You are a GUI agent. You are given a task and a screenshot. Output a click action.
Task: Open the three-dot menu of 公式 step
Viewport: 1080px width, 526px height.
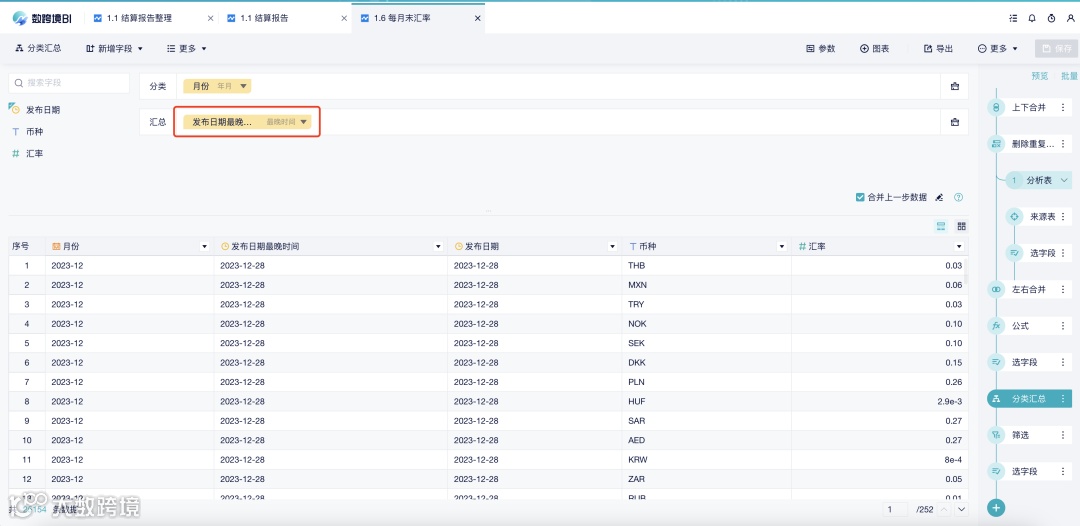point(1063,326)
